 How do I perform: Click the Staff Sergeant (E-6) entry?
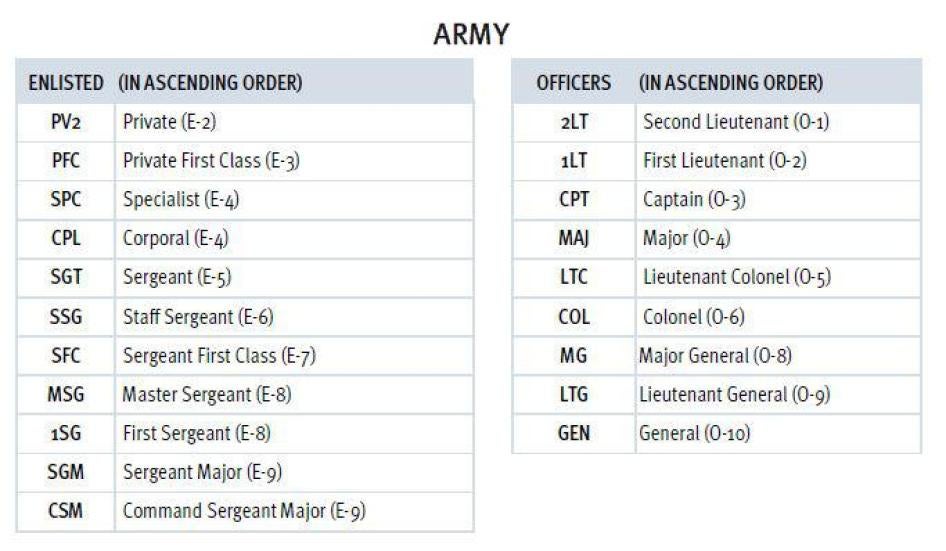[198, 317]
